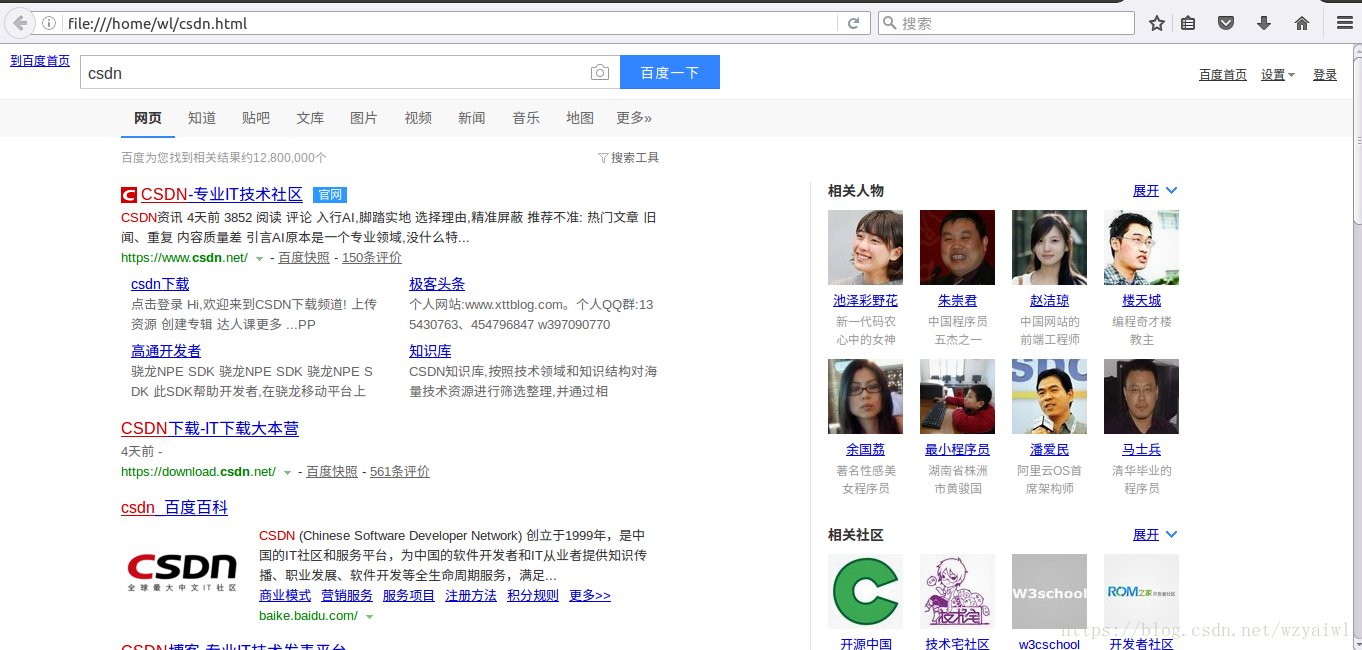Viewport: 1362px width, 650px height.
Task: Open the 更多» tab menu
Action: (x=634, y=118)
